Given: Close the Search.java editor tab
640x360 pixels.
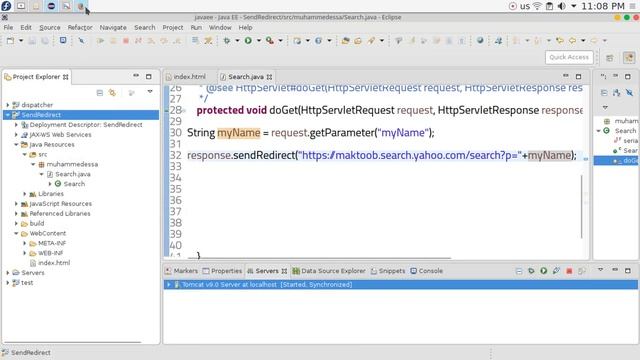Looking at the screenshot, I should 269,77.
